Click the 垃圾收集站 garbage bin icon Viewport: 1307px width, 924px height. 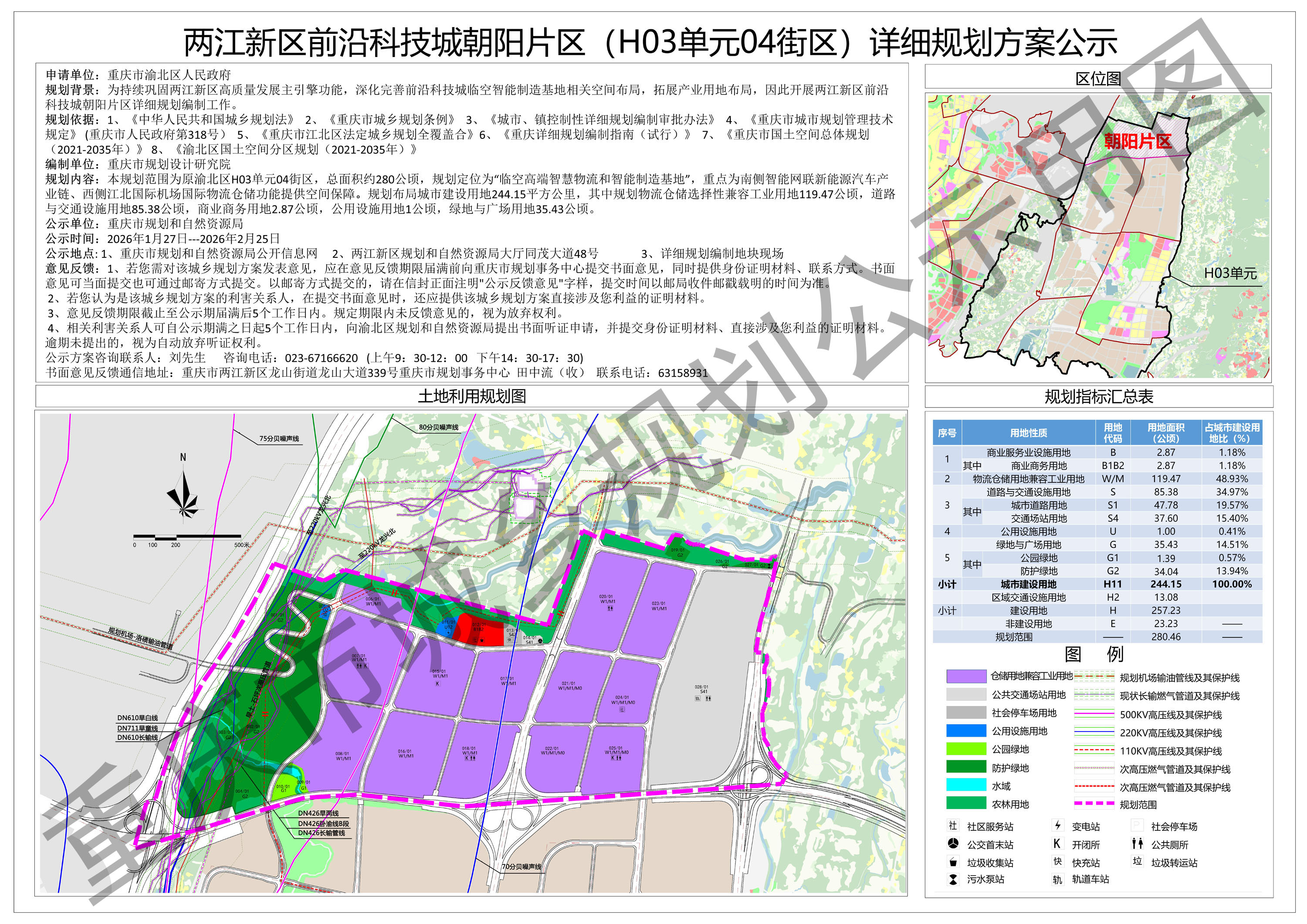953,862
